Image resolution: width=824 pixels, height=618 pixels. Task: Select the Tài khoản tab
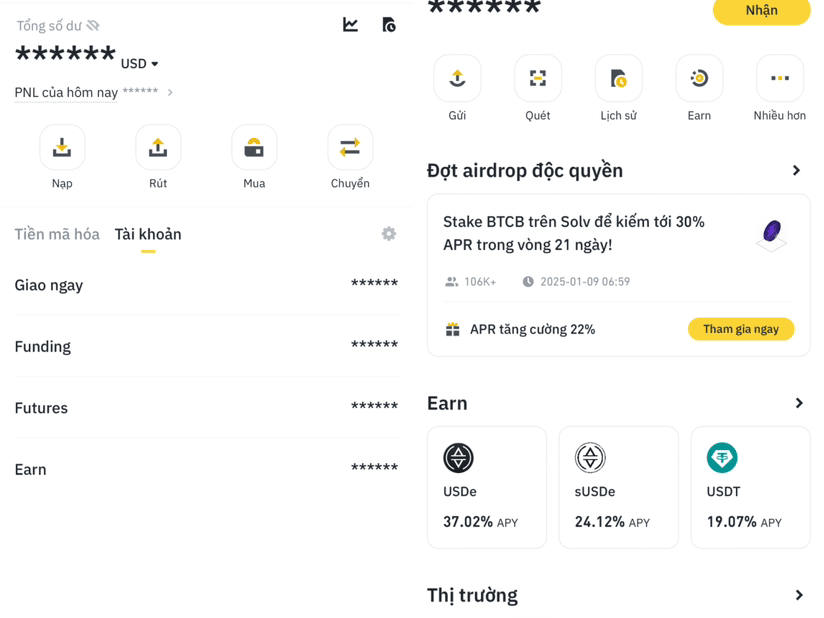click(x=148, y=234)
